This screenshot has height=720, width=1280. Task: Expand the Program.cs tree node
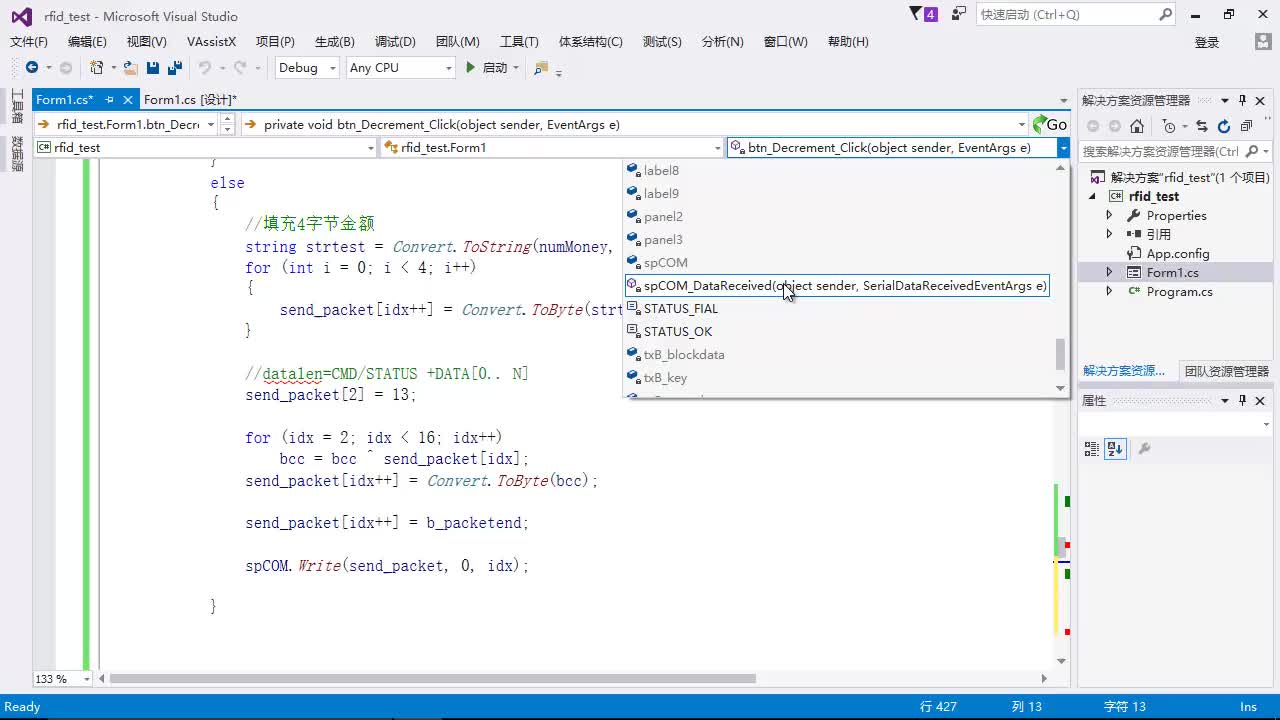click(x=1109, y=291)
